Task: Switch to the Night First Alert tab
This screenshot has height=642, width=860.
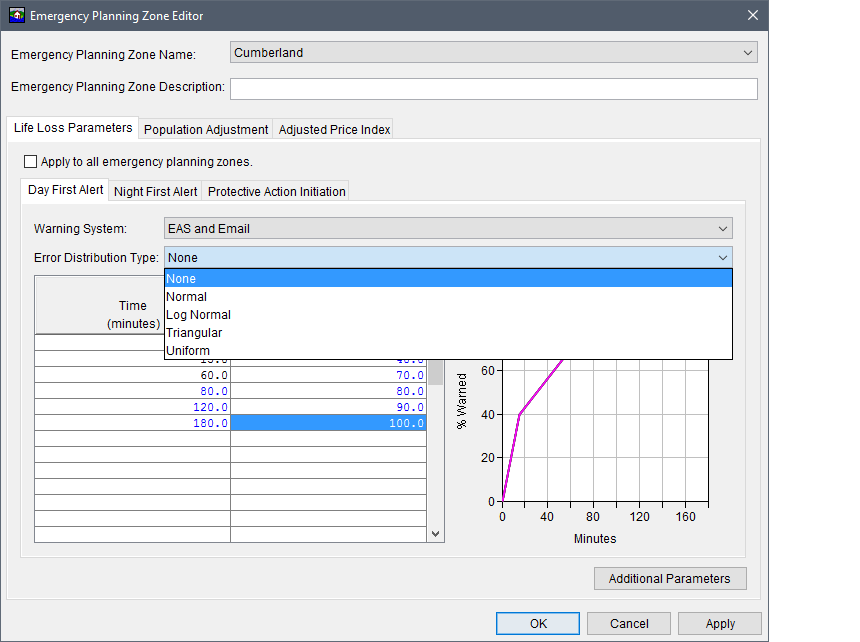Action: (x=155, y=192)
